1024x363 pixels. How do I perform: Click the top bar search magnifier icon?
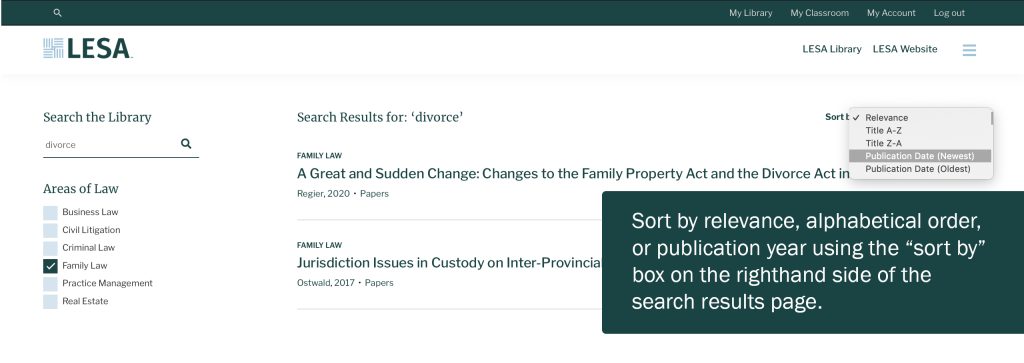[x=57, y=13]
